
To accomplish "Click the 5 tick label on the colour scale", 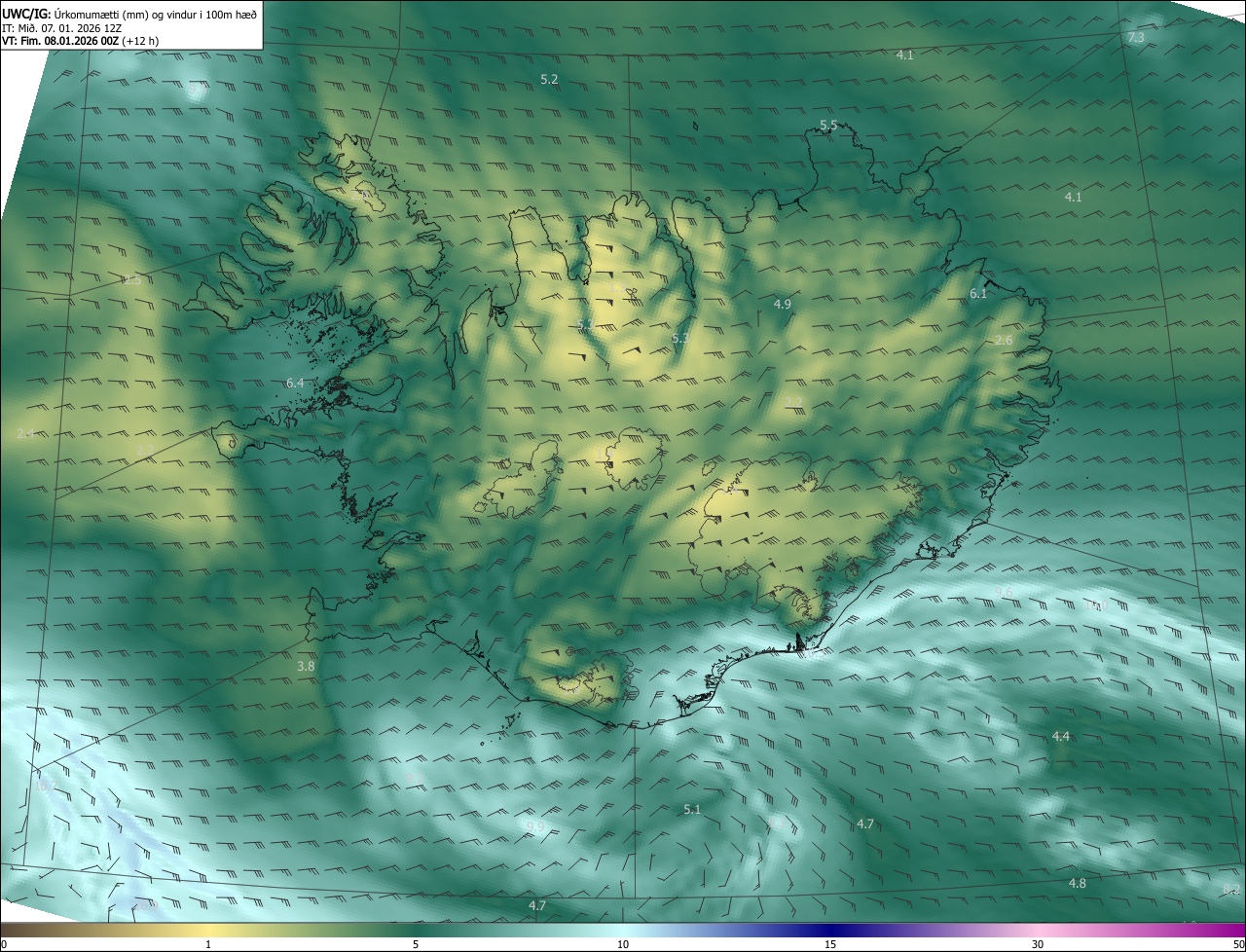I will (416, 944).
